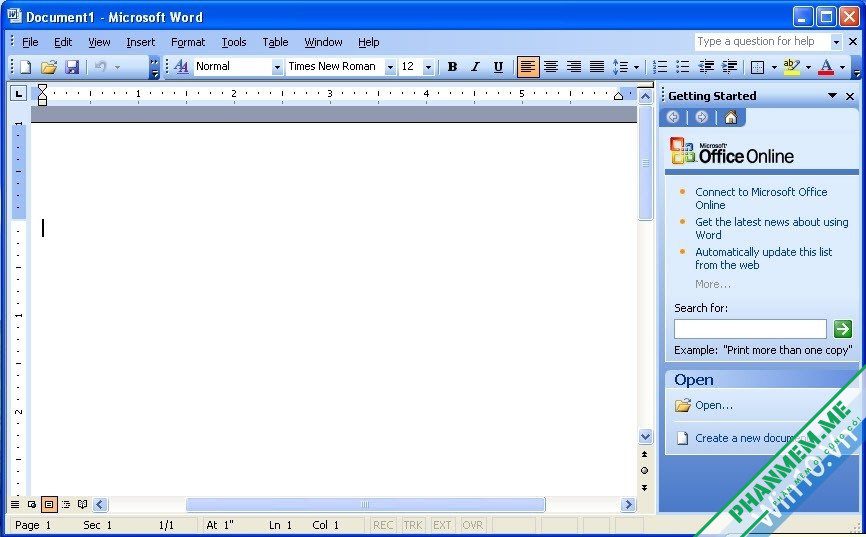Open the Insert menu
866x537 pixels.
tap(141, 42)
